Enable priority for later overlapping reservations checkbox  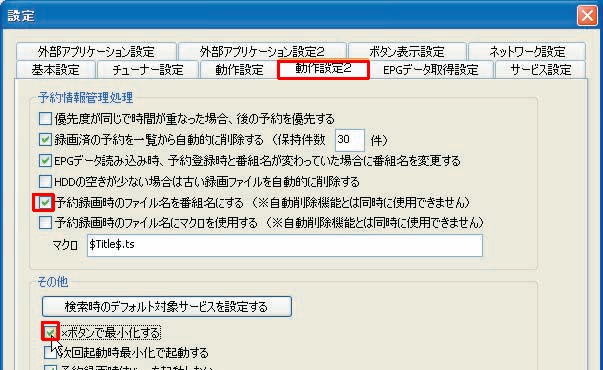45,118
